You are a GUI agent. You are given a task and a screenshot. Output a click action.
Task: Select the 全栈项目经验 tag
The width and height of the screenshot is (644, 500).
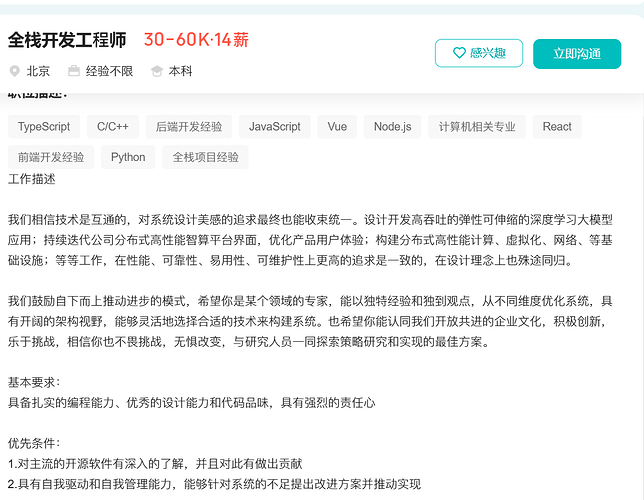205,157
